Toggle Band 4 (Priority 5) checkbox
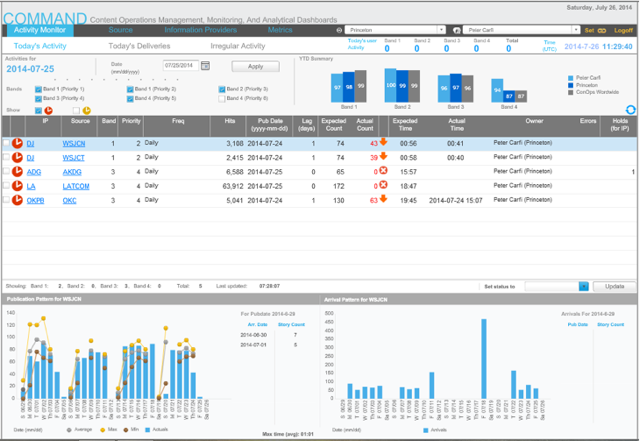This screenshot has height=441, width=640. point(130,98)
